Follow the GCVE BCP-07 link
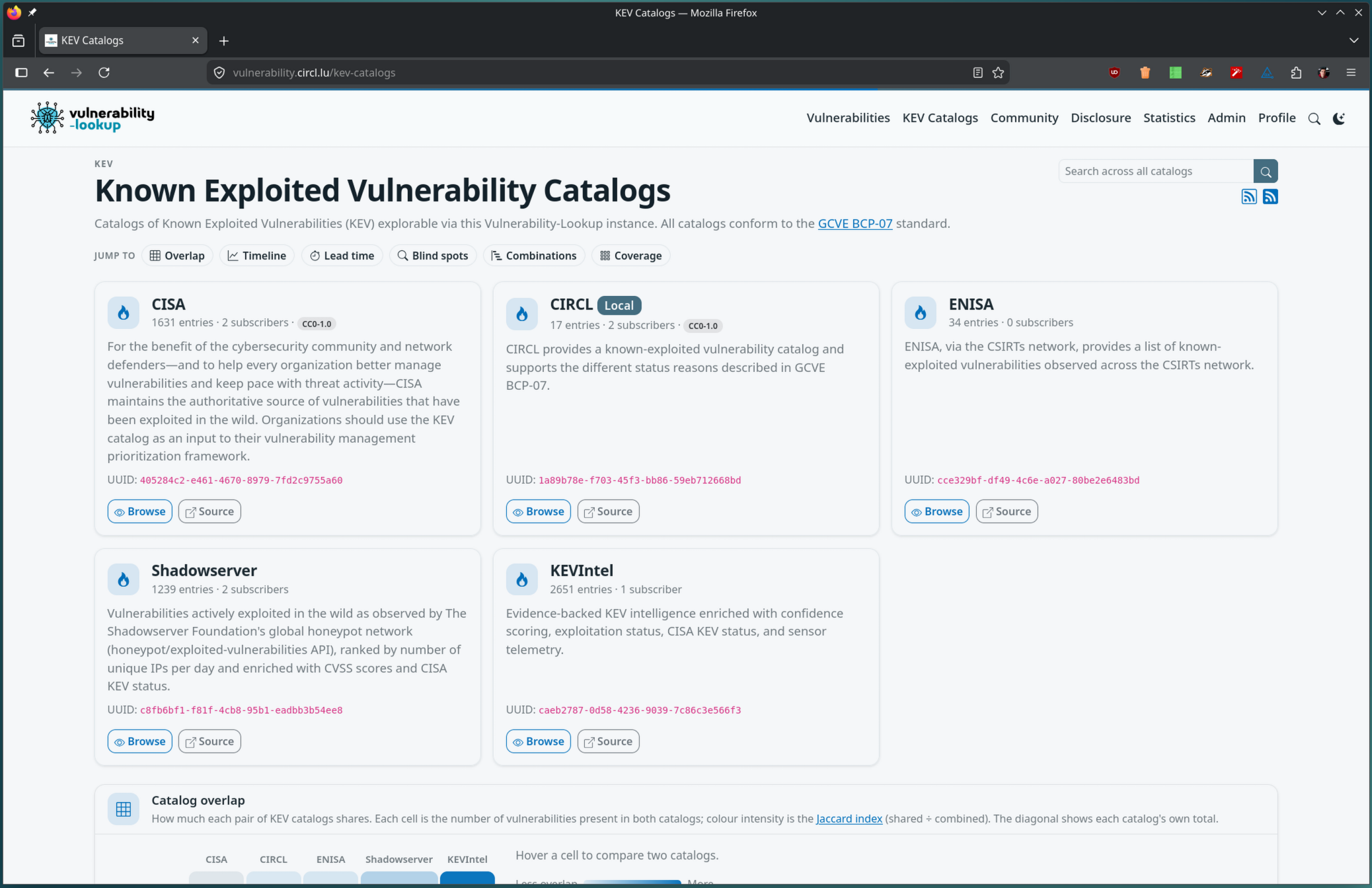This screenshot has width=1372, height=888. point(855,223)
